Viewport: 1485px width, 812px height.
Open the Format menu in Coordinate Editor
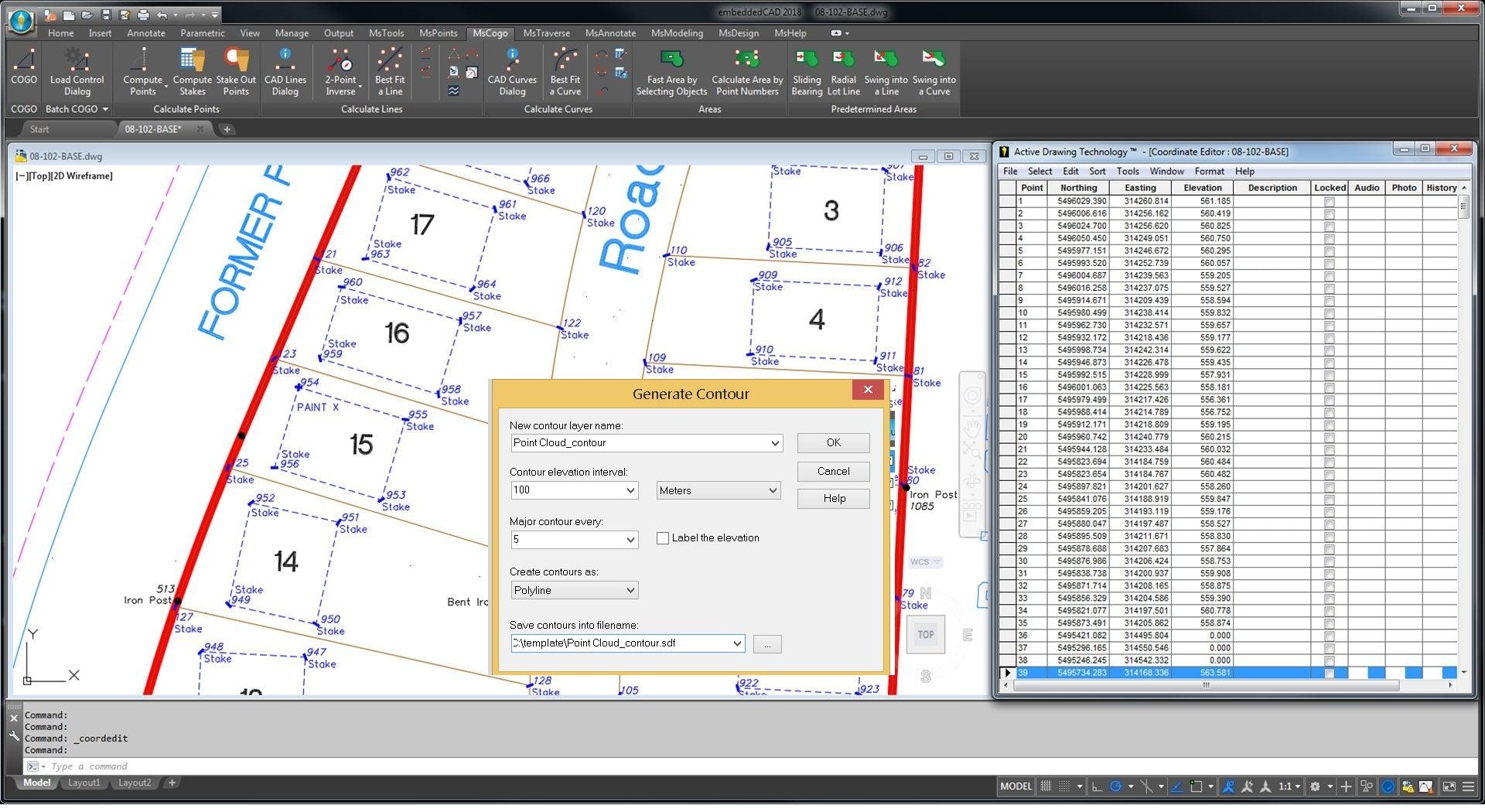[x=1209, y=172]
